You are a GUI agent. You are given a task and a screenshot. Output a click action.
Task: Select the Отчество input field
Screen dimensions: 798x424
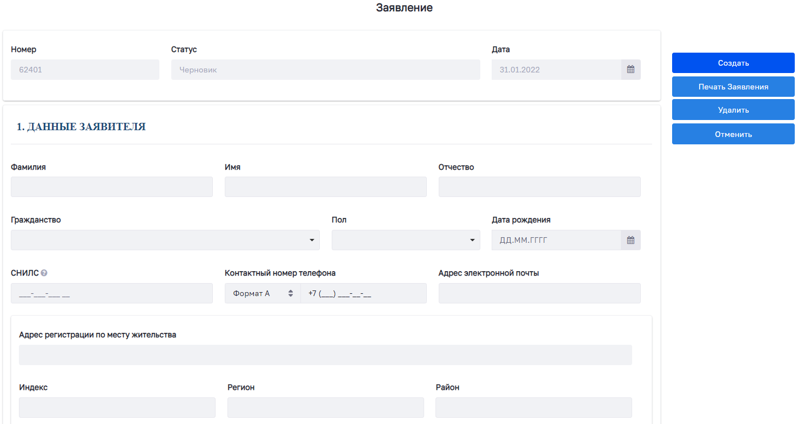coord(539,187)
